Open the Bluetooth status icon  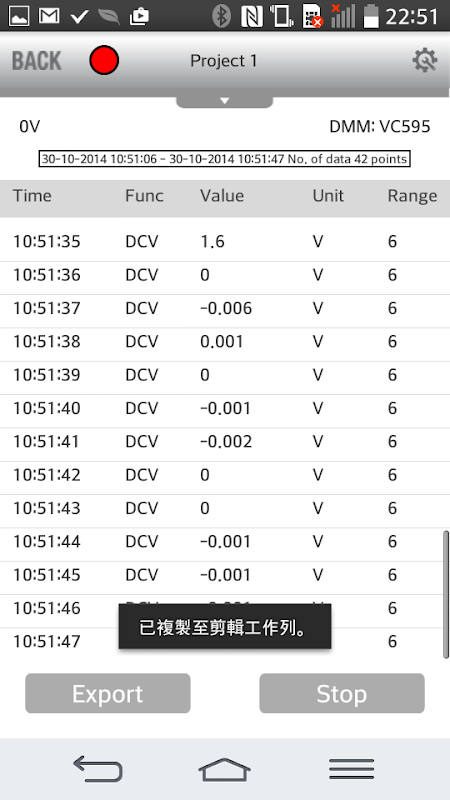click(221, 16)
